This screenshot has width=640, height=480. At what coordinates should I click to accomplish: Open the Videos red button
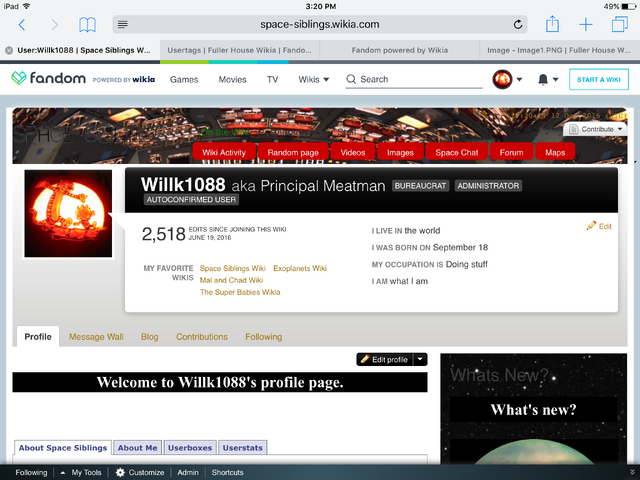click(x=353, y=152)
